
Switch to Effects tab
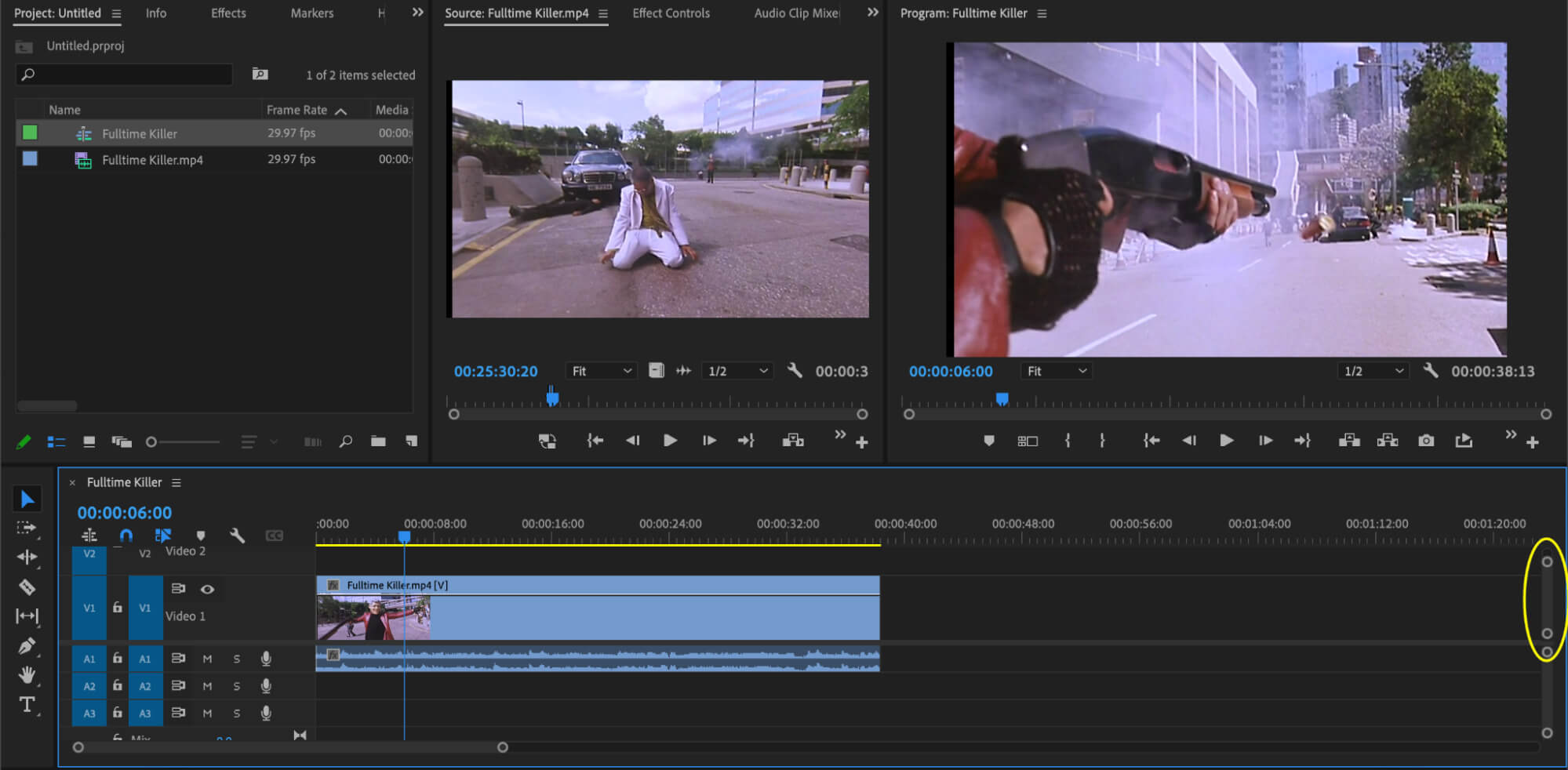(228, 13)
